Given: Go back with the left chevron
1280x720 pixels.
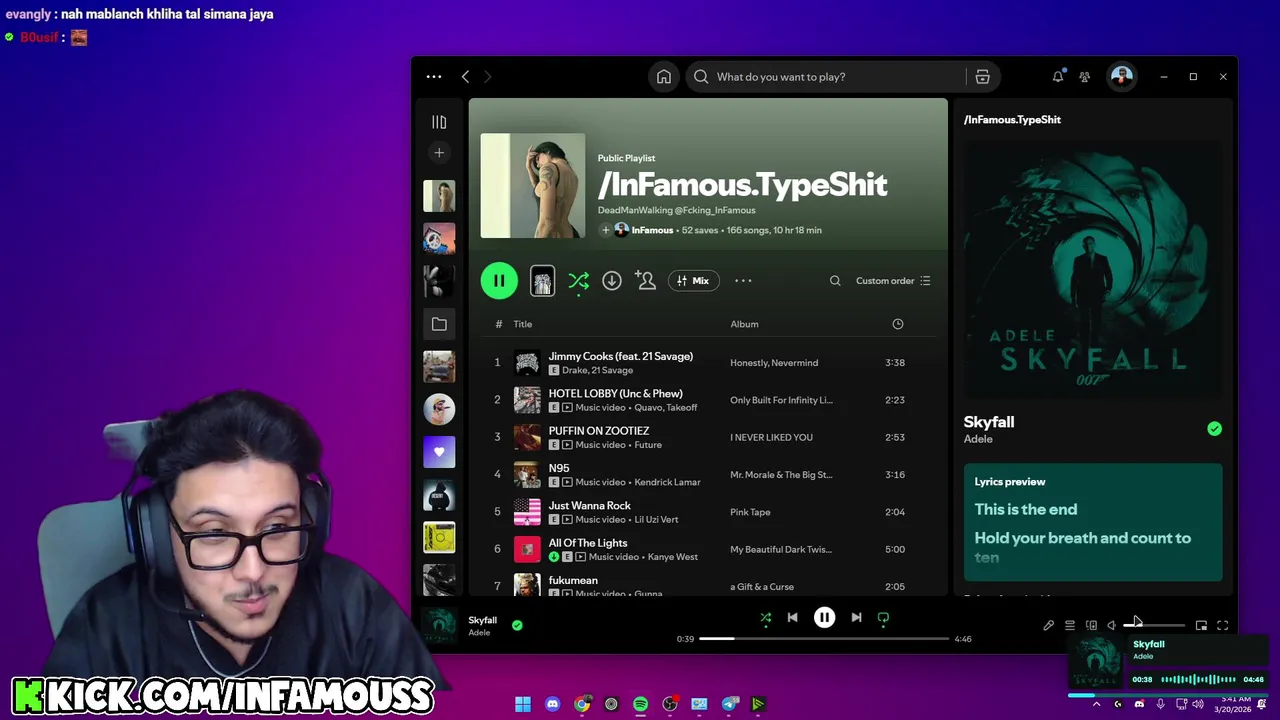Looking at the screenshot, I should [x=465, y=77].
